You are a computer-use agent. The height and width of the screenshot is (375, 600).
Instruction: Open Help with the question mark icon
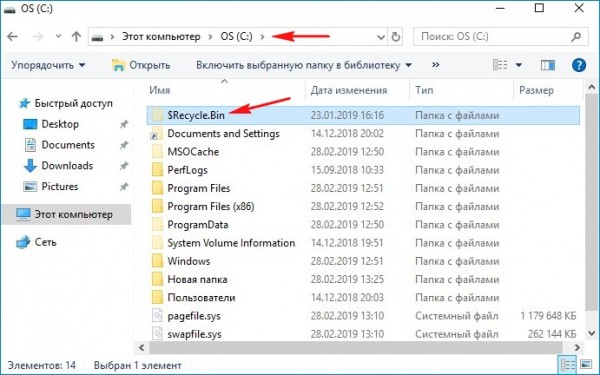pyautogui.click(x=579, y=65)
